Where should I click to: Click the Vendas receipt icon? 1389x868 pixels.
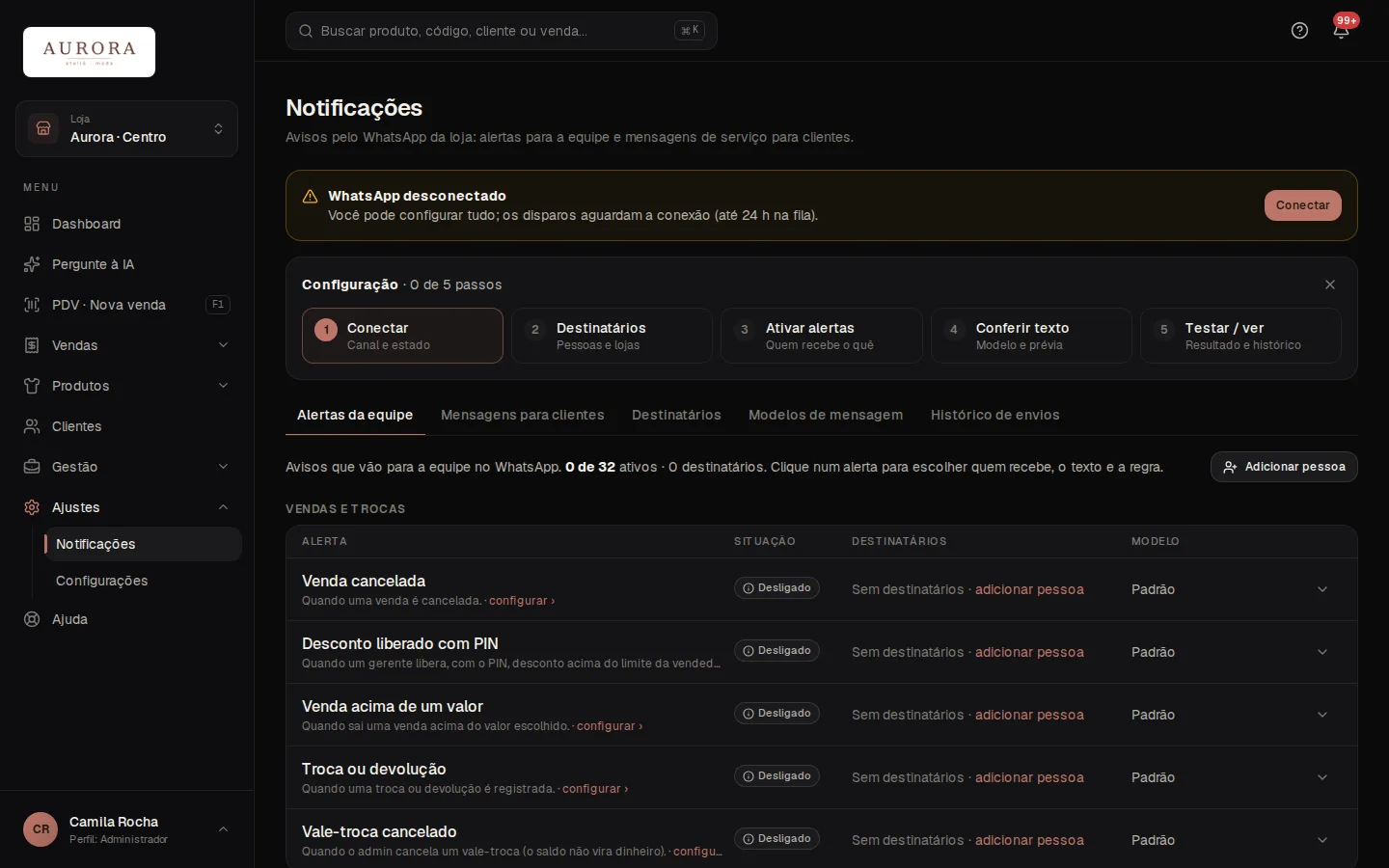point(32,345)
